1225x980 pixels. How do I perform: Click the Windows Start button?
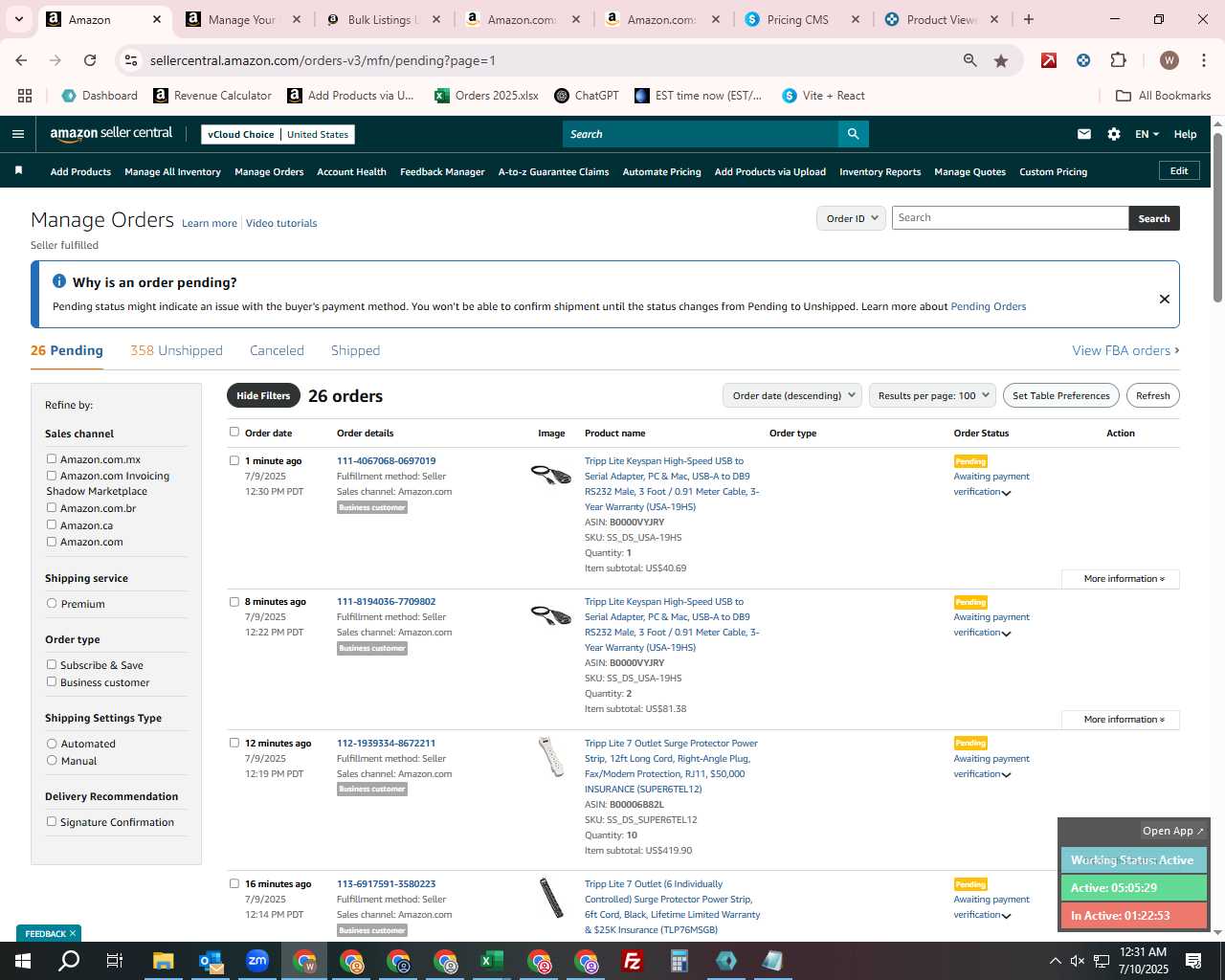point(23,961)
